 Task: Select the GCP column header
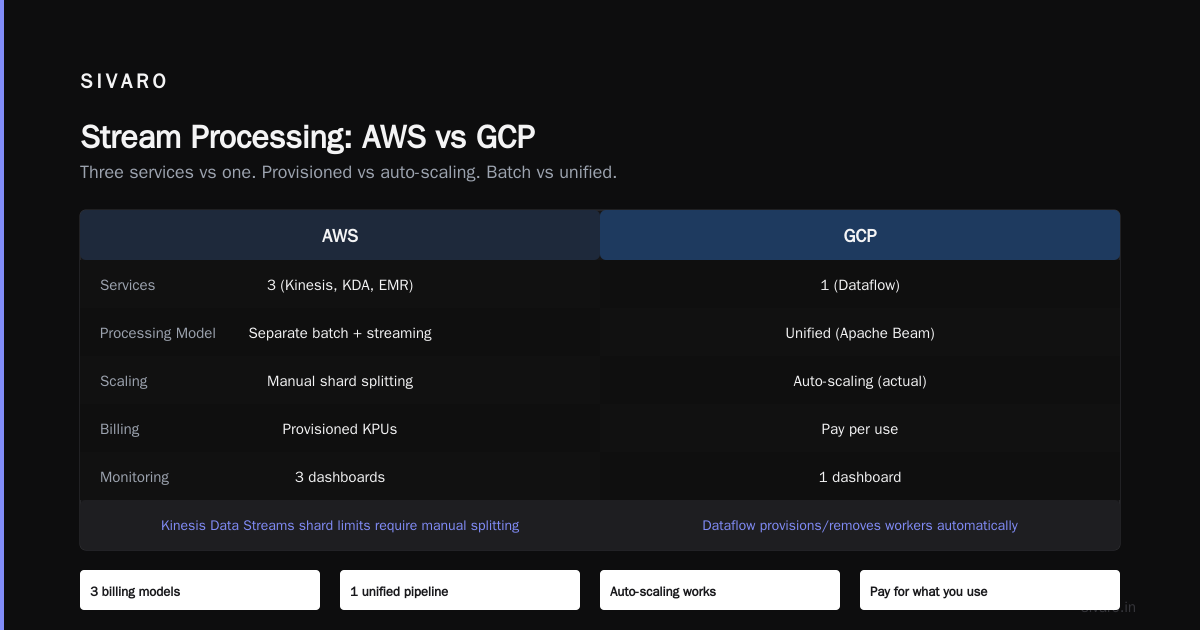coord(860,236)
